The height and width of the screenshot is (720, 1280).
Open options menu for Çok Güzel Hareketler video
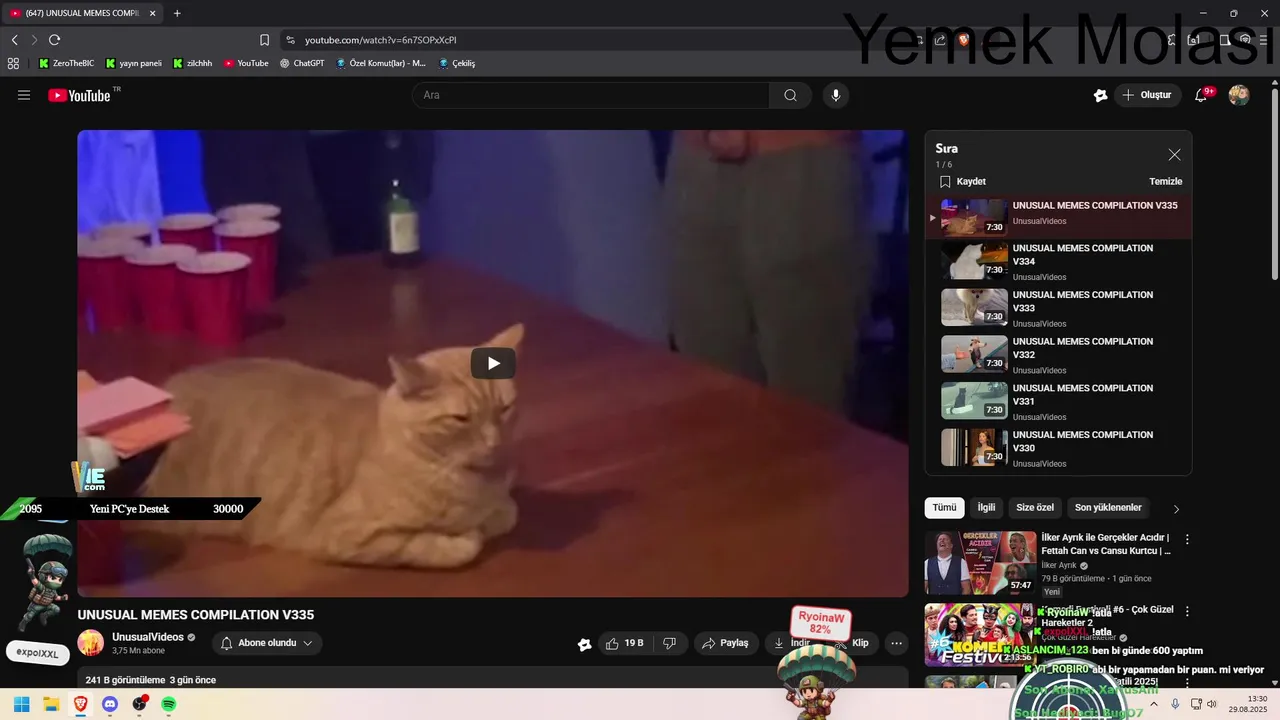point(1187,611)
